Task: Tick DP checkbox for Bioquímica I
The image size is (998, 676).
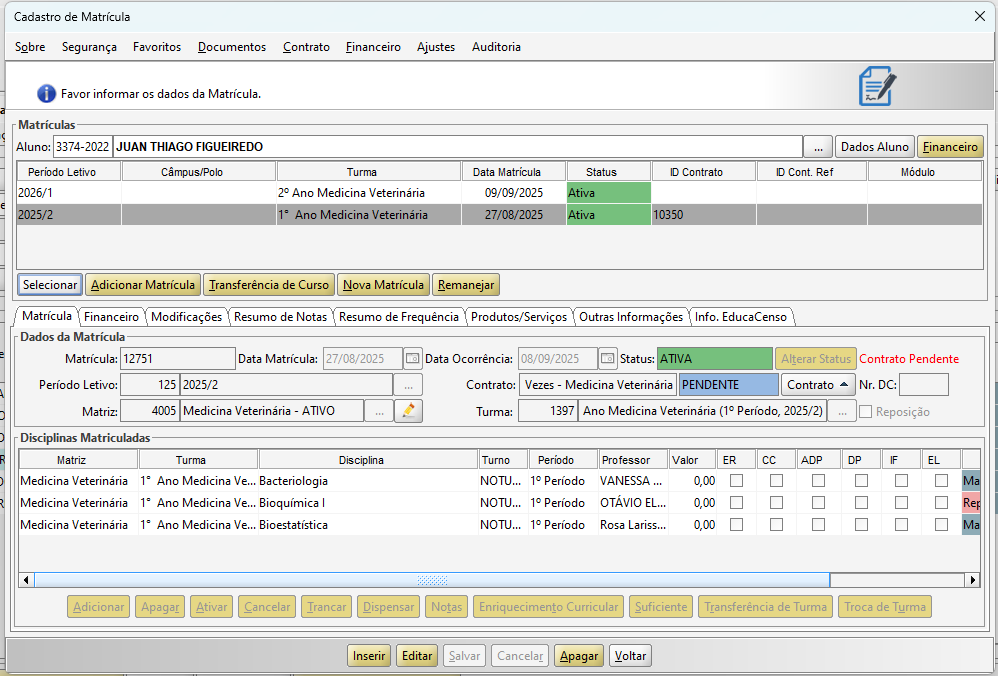Action: [861, 503]
